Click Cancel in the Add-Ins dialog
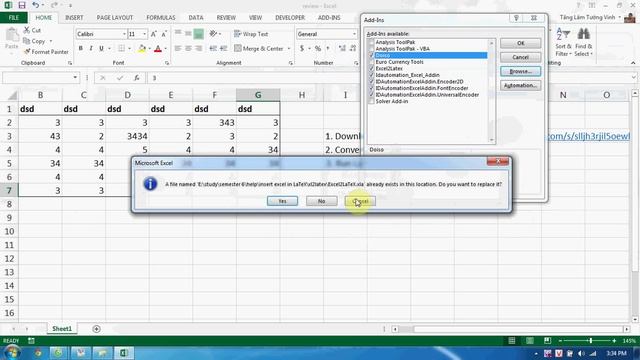This screenshot has height=360, width=640. click(520, 57)
